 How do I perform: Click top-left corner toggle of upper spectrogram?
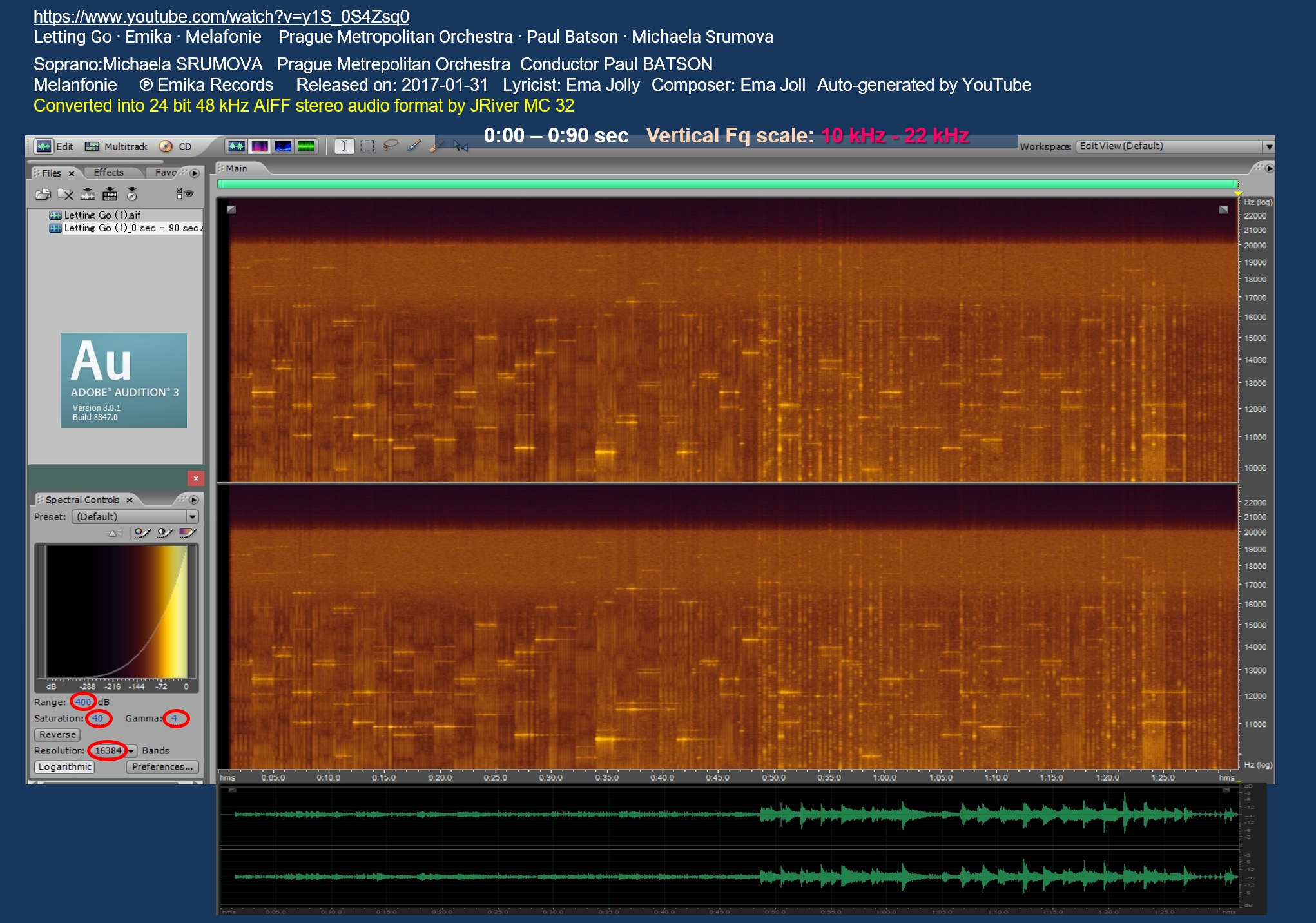click(231, 209)
